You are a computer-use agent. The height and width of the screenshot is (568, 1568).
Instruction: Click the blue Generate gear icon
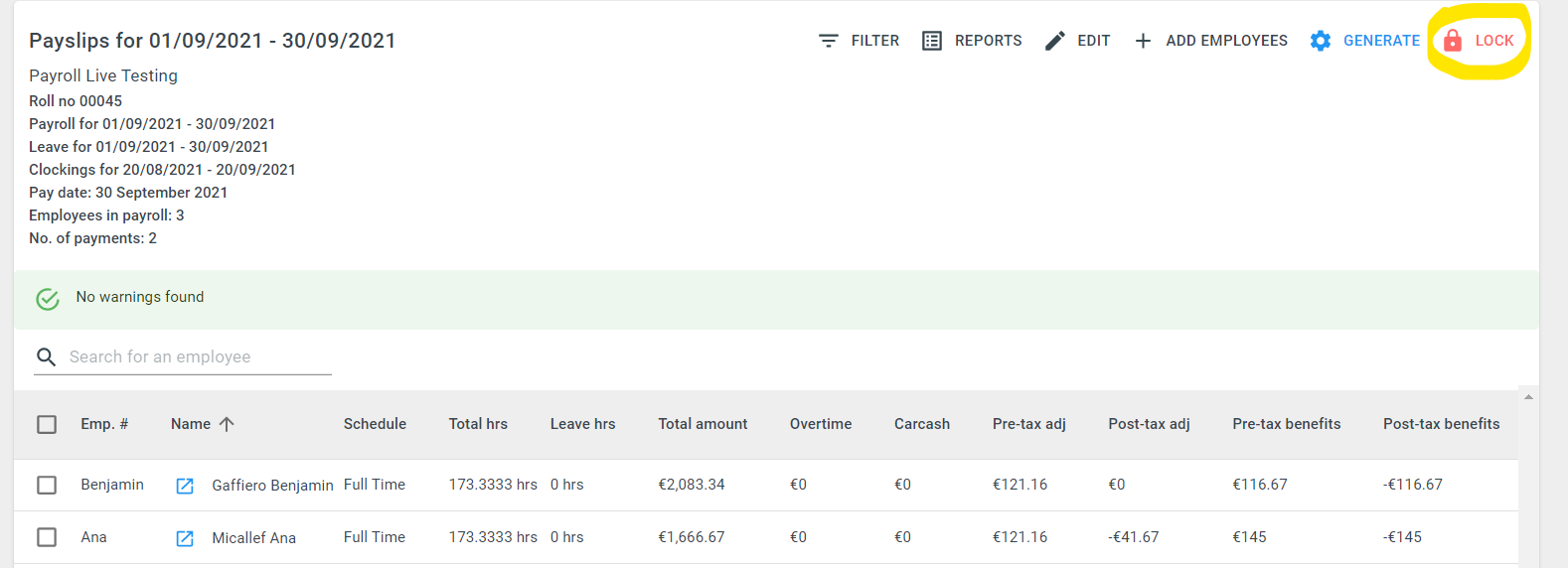1321,41
